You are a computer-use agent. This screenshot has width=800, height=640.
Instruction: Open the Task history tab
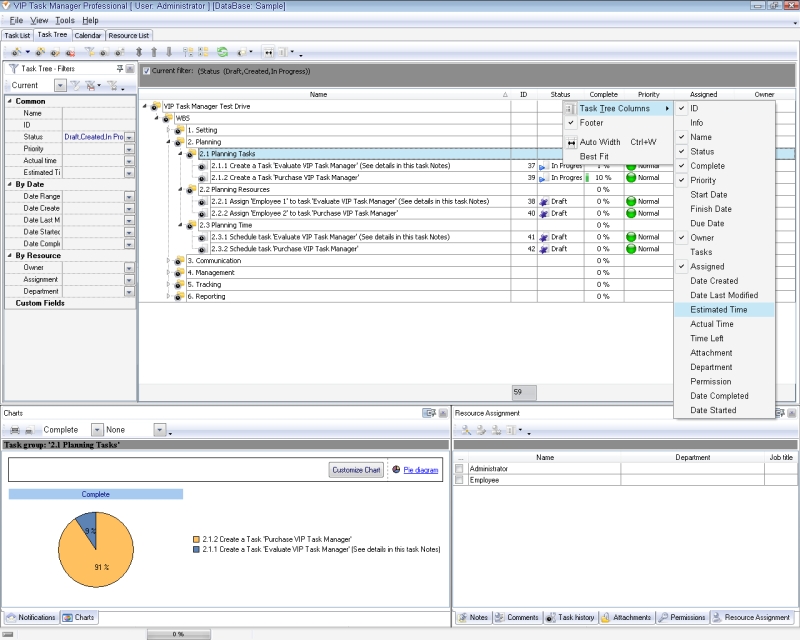point(570,618)
